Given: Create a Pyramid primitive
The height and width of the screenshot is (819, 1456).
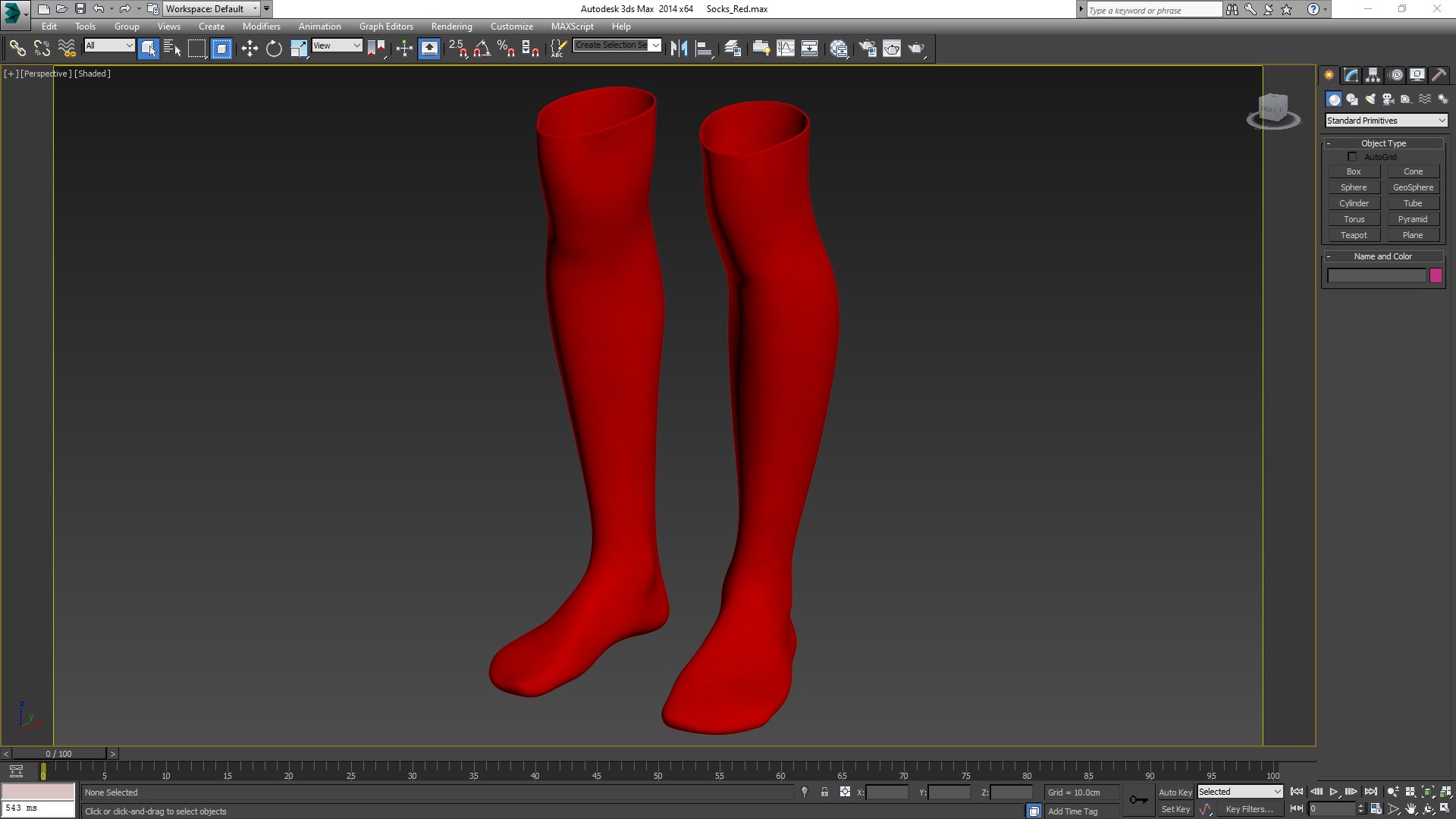Looking at the screenshot, I should 1413,219.
